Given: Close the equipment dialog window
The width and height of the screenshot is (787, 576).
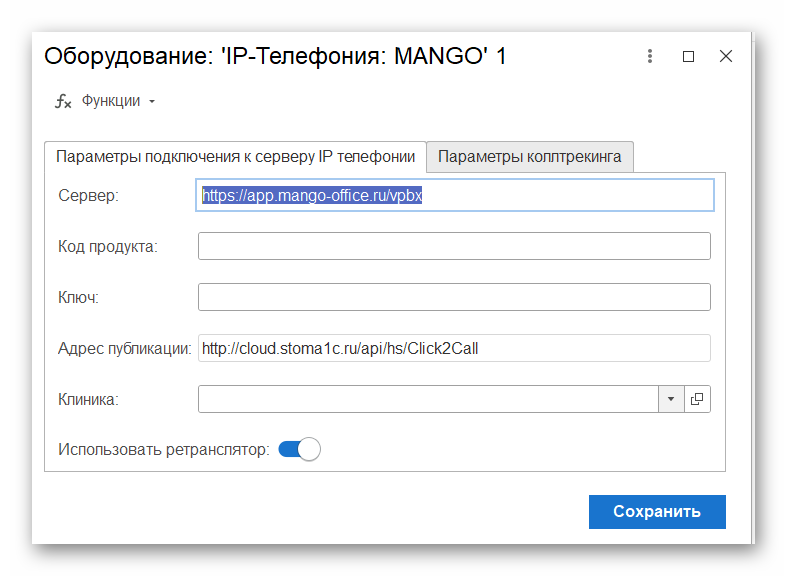Looking at the screenshot, I should (x=726, y=56).
